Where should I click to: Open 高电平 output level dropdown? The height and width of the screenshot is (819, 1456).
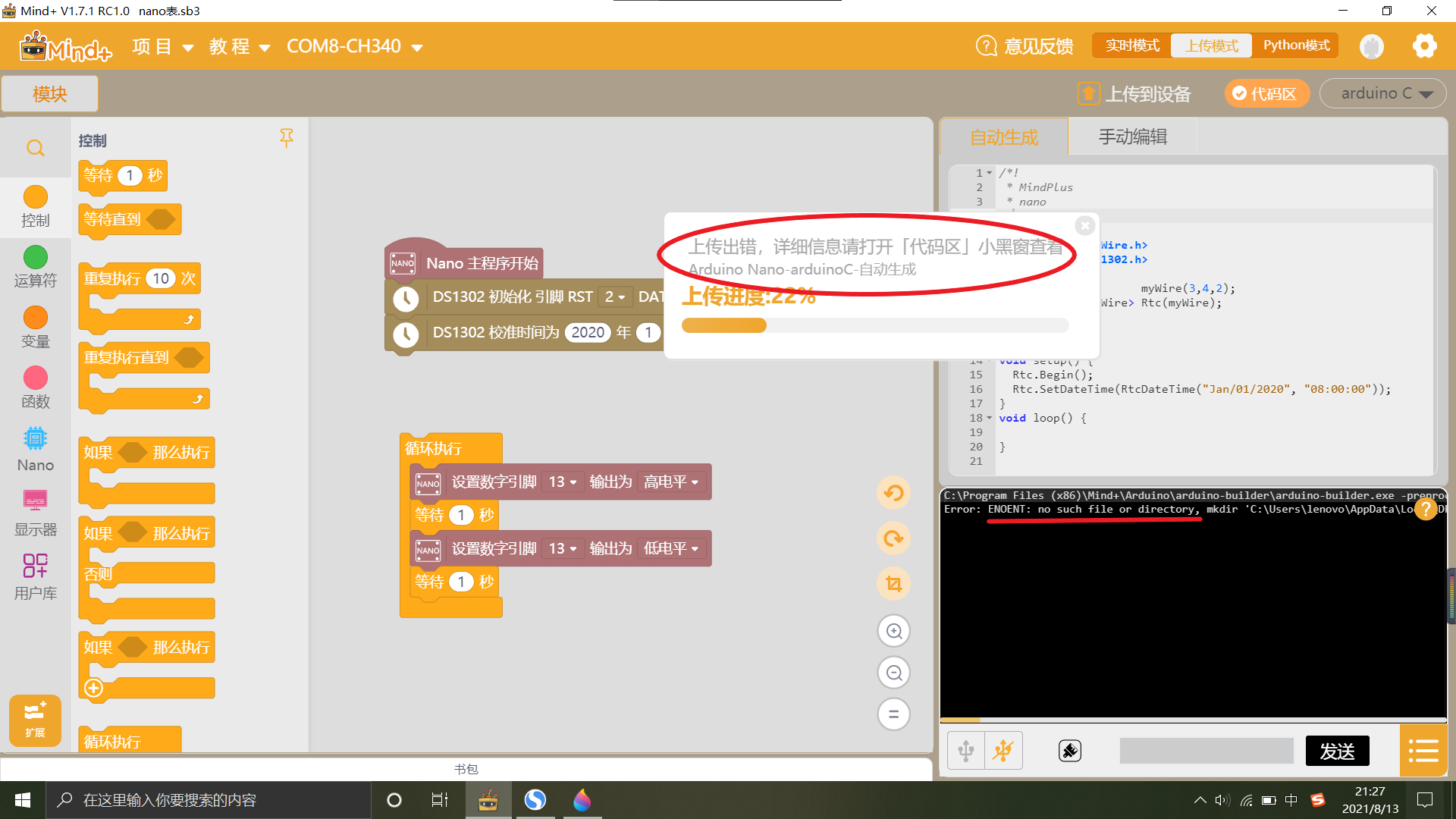point(671,482)
